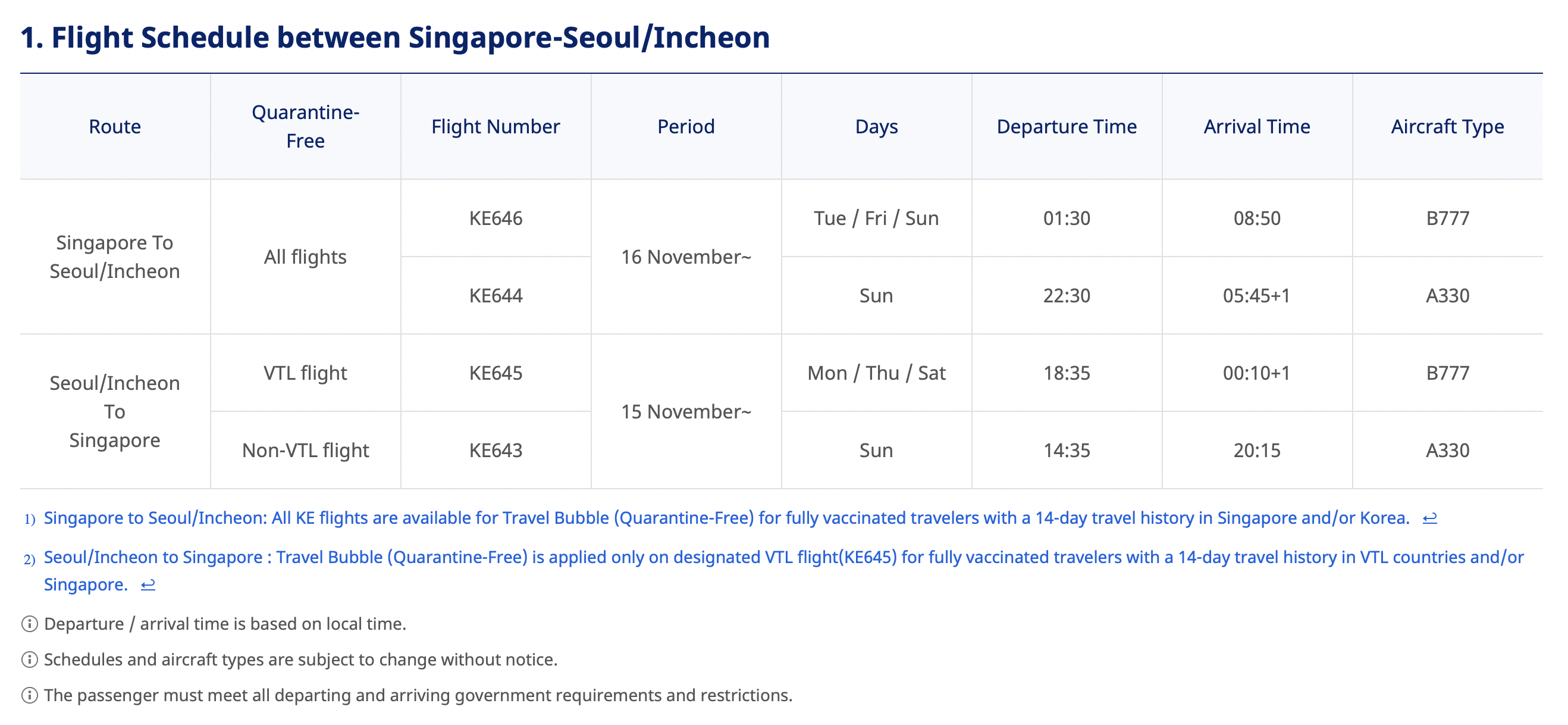Viewport: 1568px width, 725px height.
Task: Click the Flight Schedule section heading
Action: pyautogui.click(x=395, y=37)
